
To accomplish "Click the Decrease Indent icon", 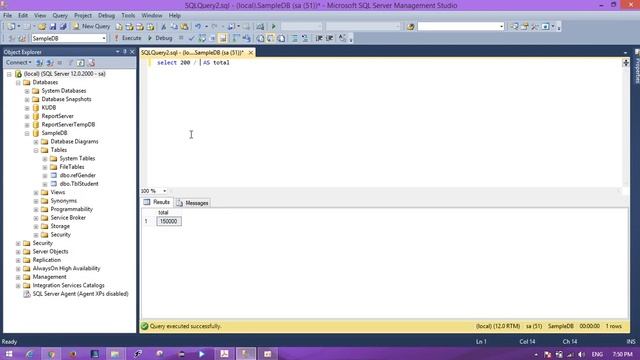I will (319, 38).
